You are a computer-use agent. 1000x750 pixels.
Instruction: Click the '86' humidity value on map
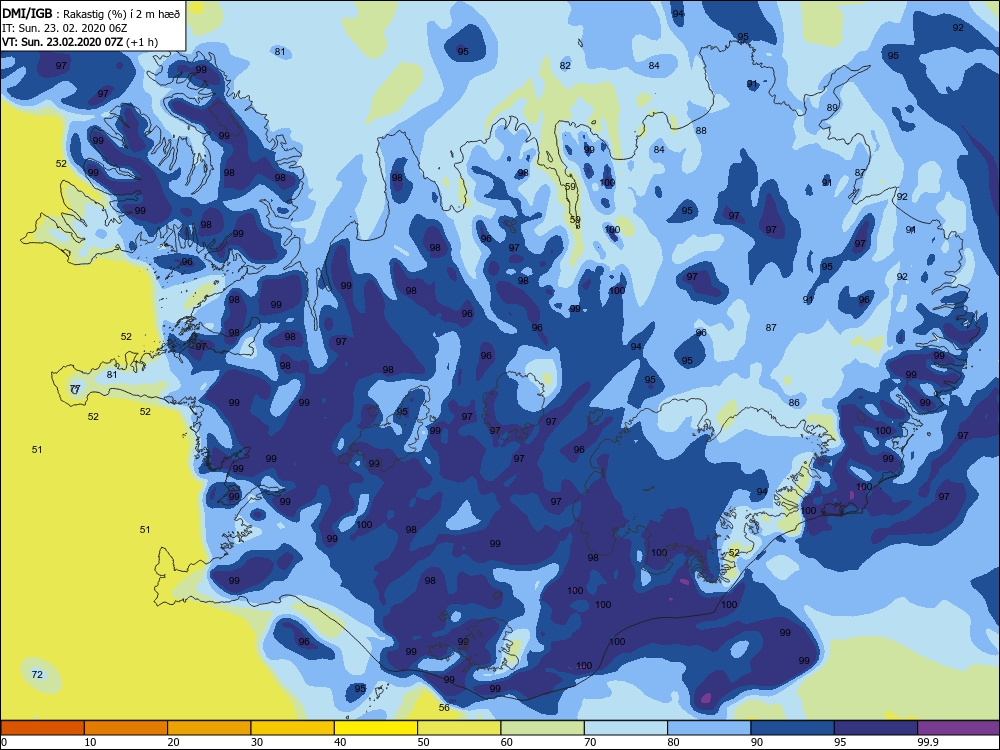coord(794,402)
